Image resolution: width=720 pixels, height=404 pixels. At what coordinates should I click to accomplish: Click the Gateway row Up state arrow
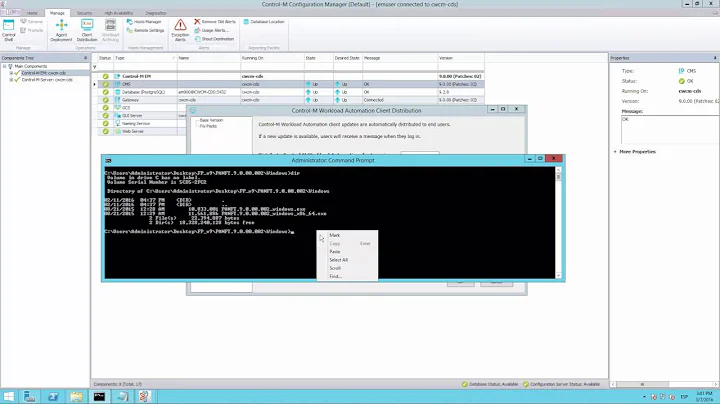click(x=308, y=100)
